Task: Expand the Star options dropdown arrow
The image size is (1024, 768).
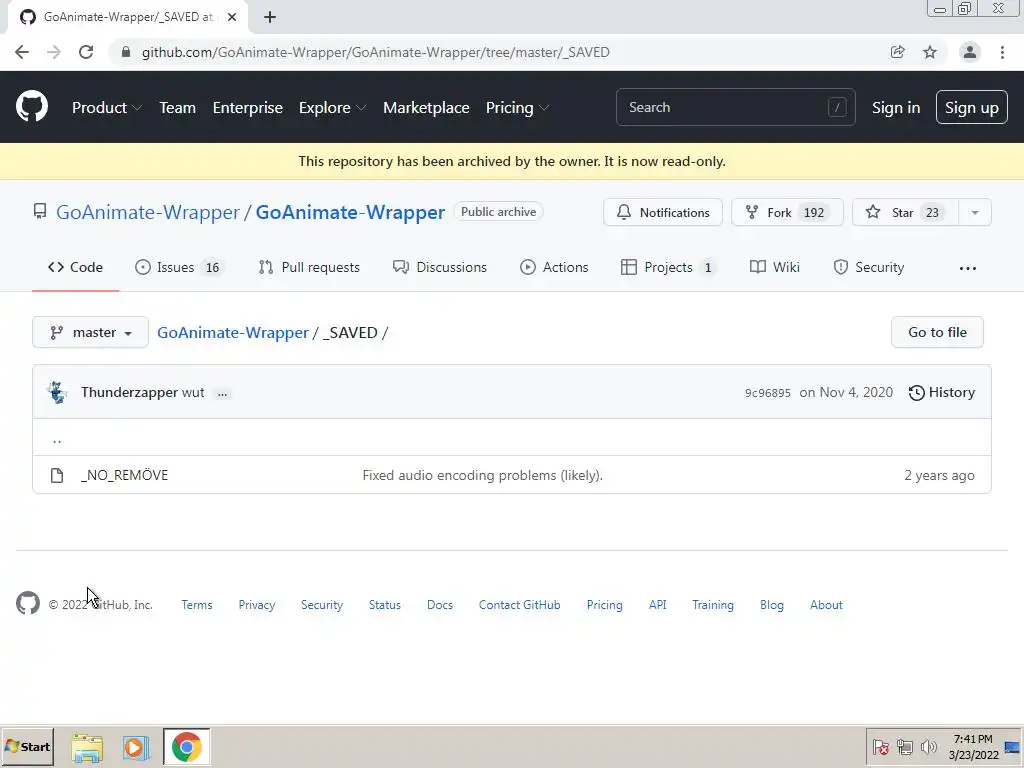Action: point(974,212)
